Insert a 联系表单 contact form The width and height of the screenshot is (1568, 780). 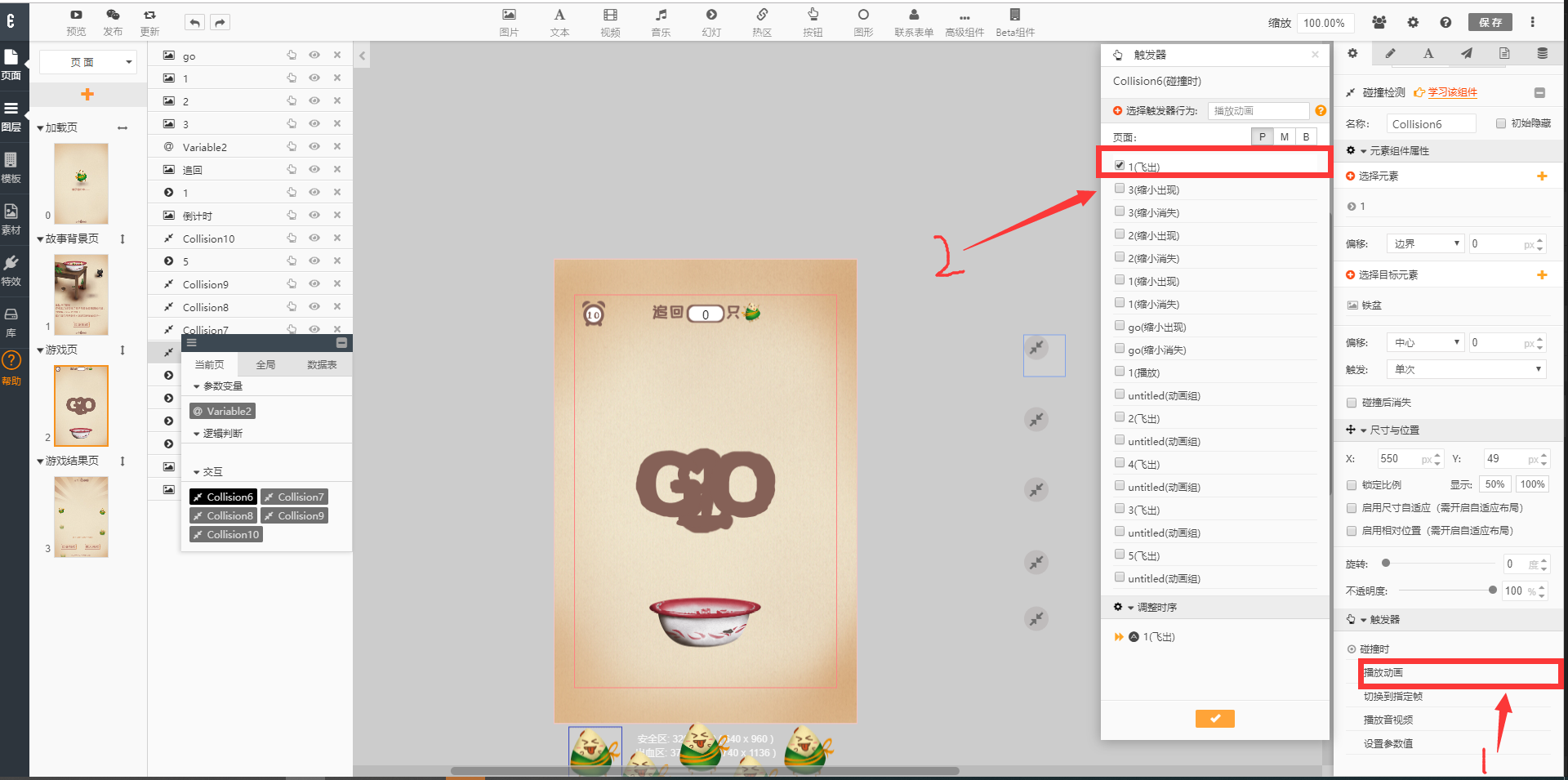click(914, 22)
